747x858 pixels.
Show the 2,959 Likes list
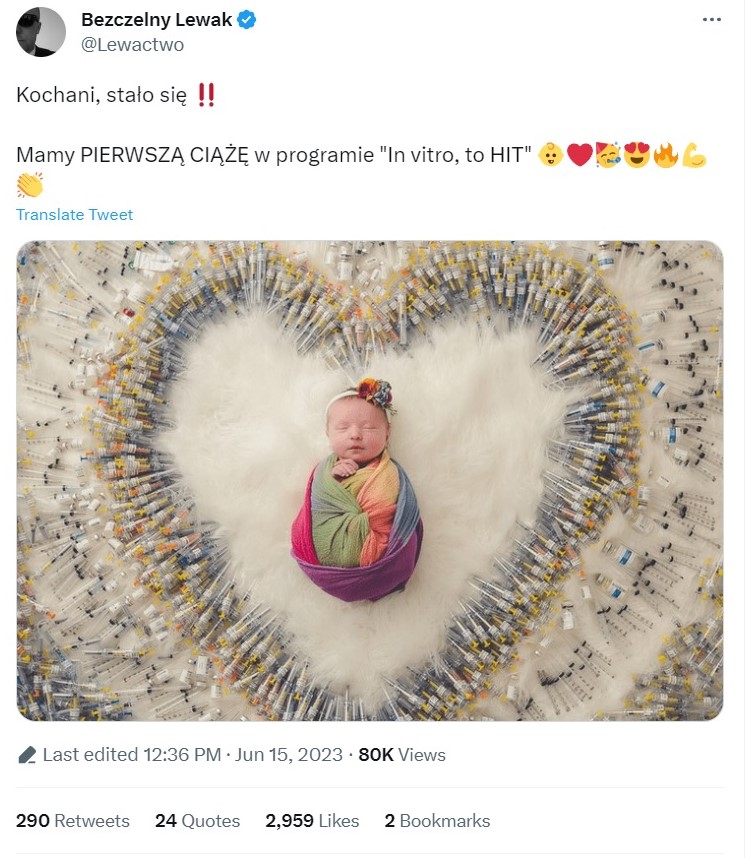click(x=312, y=821)
